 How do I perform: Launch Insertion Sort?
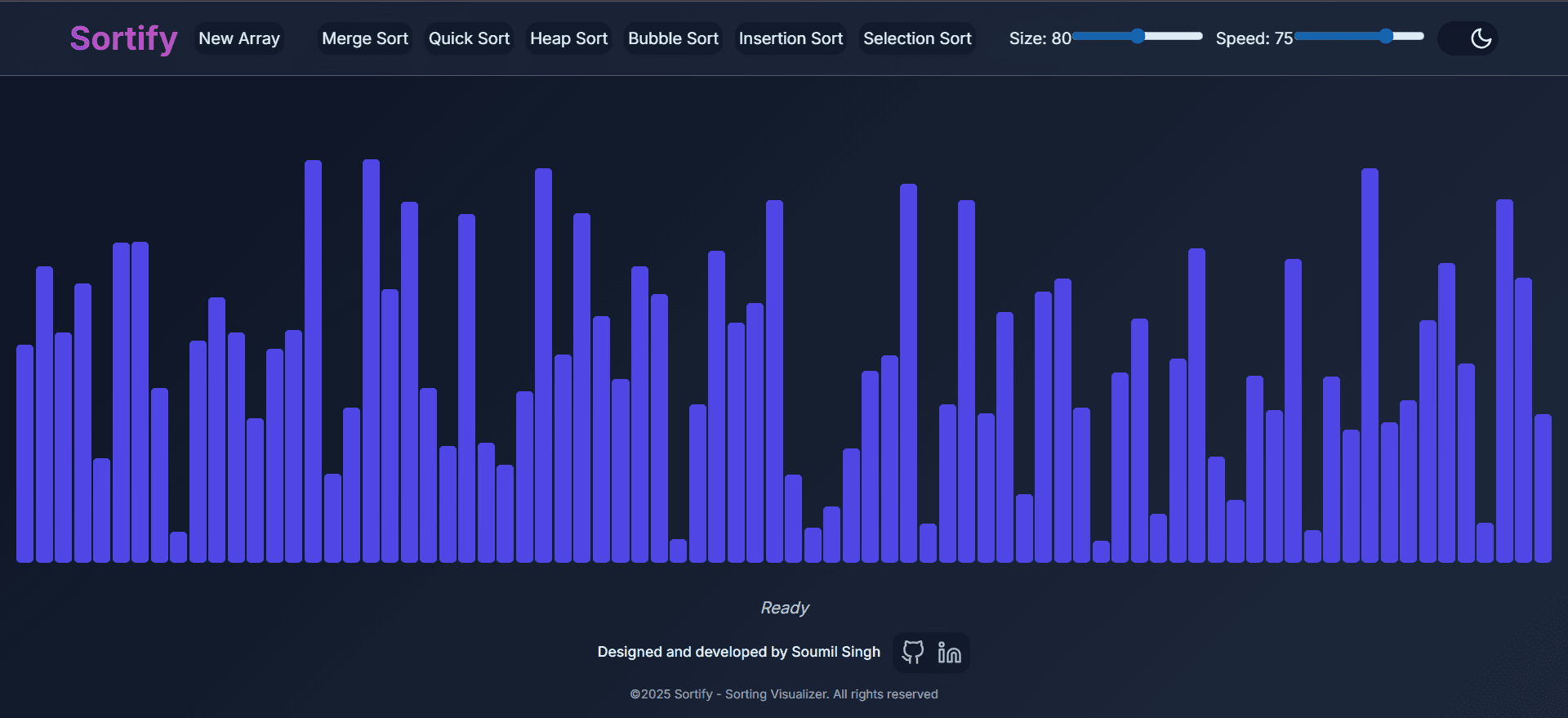(791, 38)
